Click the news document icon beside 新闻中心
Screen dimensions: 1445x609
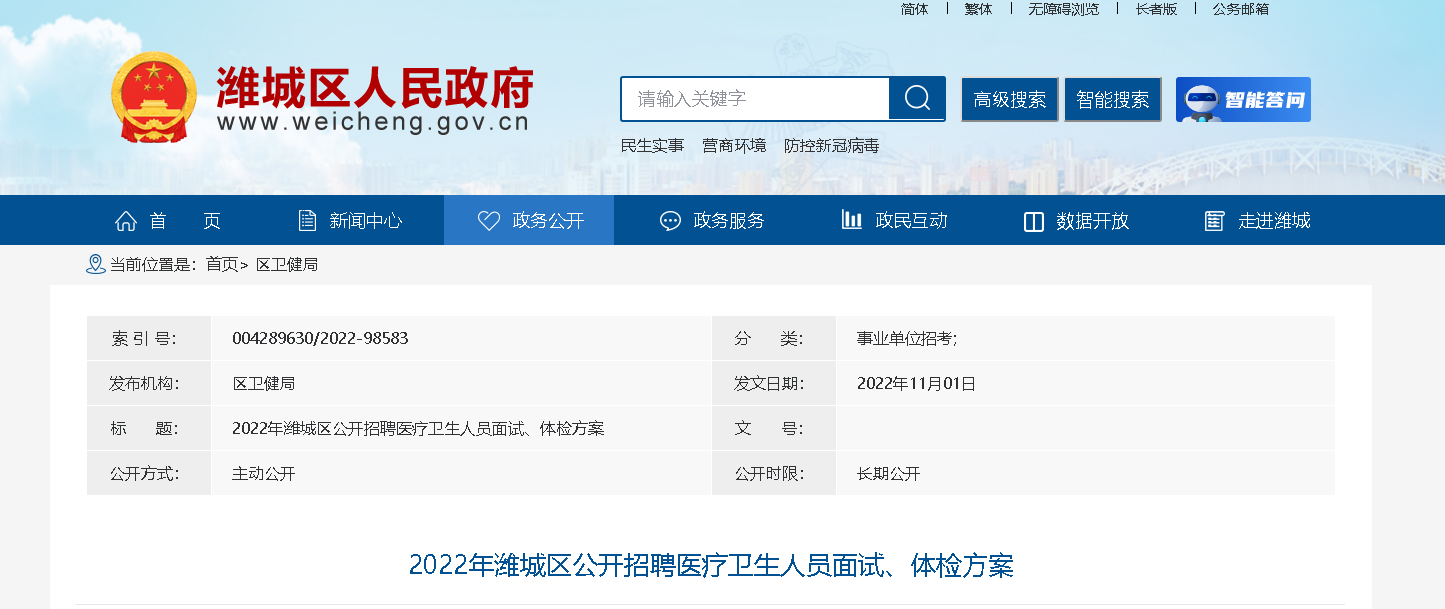(308, 221)
